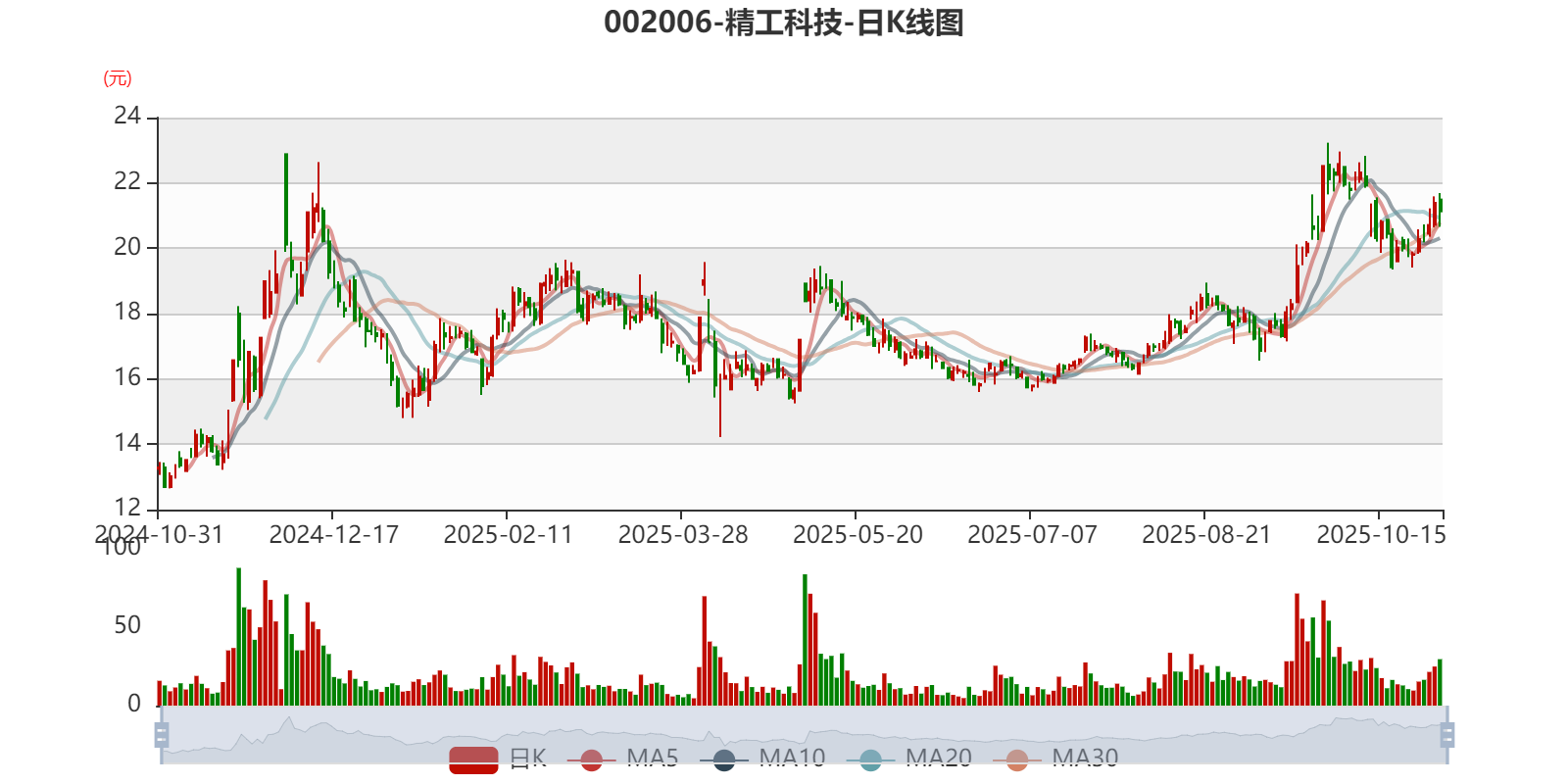Click the left handle of the zoom slider
Screen dimensions: 1568x784
click(162, 734)
